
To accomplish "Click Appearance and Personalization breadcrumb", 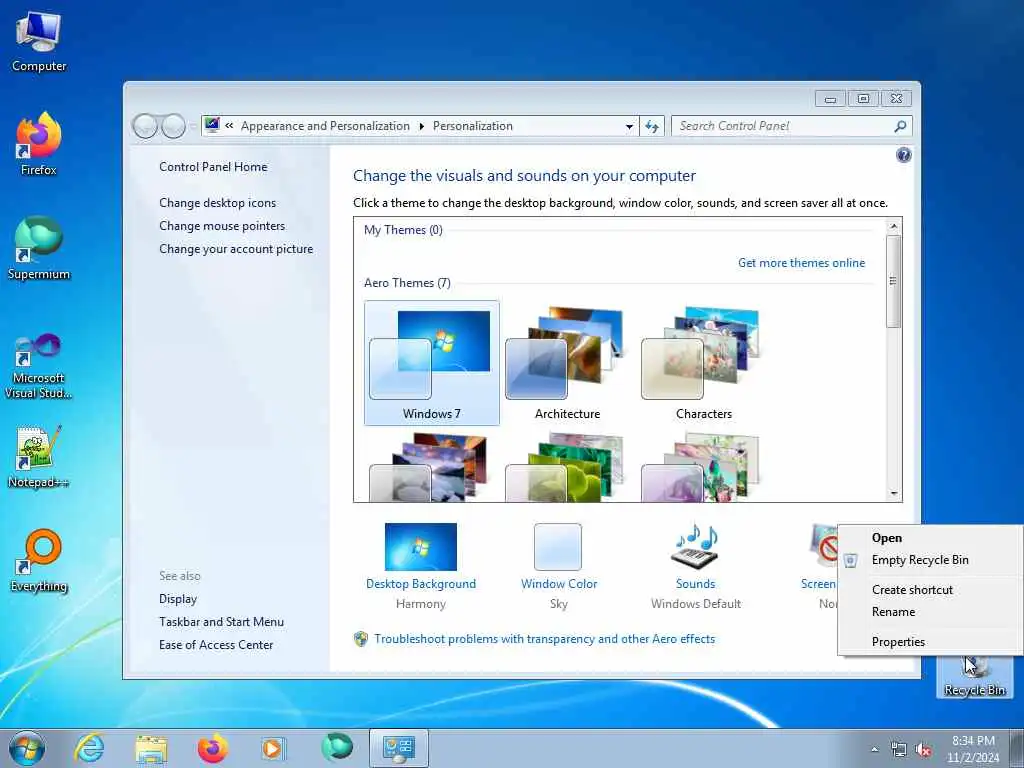I will [325, 126].
